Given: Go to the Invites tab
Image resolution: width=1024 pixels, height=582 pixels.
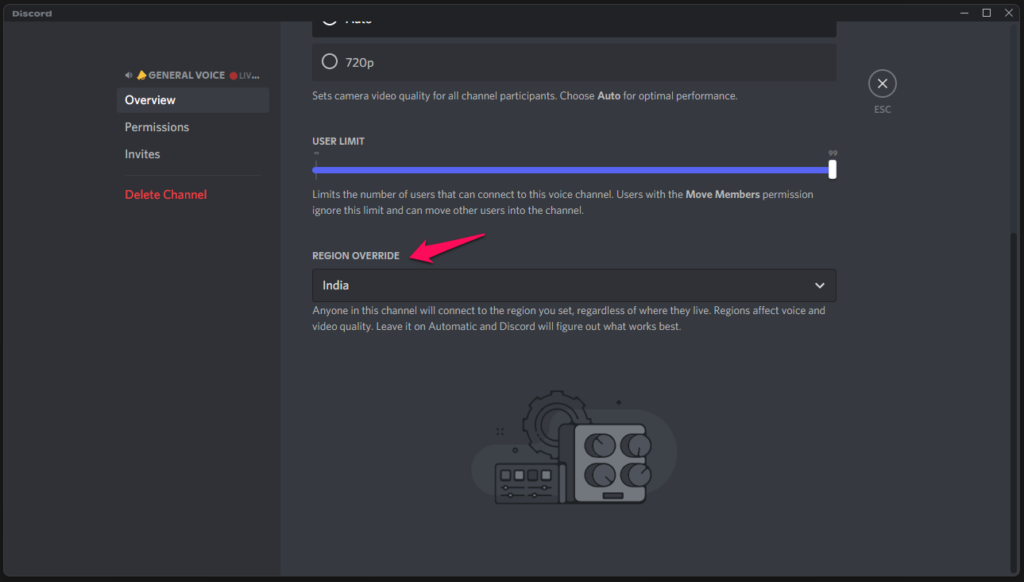Looking at the screenshot, I should [142, 154].
